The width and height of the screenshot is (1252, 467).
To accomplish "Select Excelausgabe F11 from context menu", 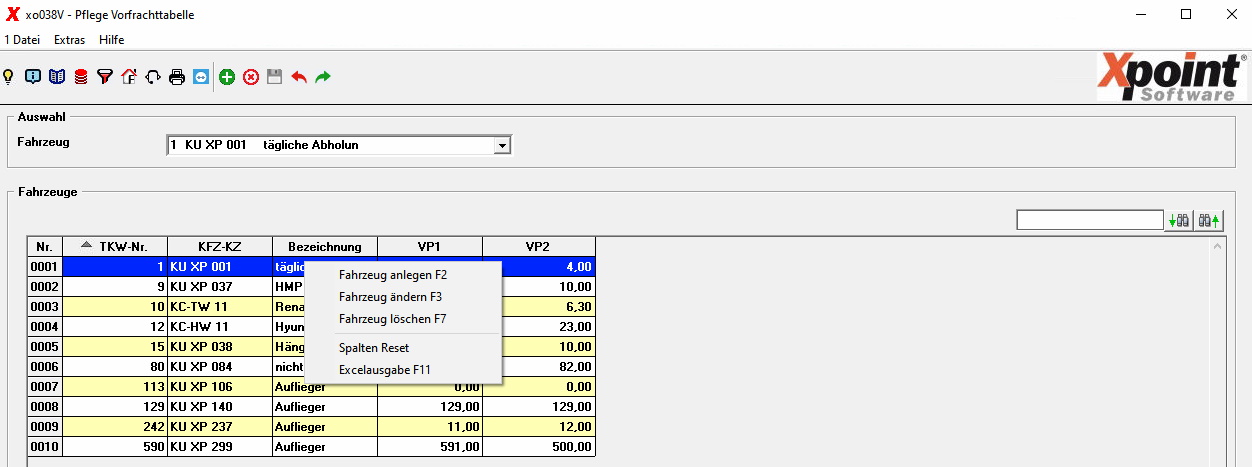I will (x=402, y=369).
